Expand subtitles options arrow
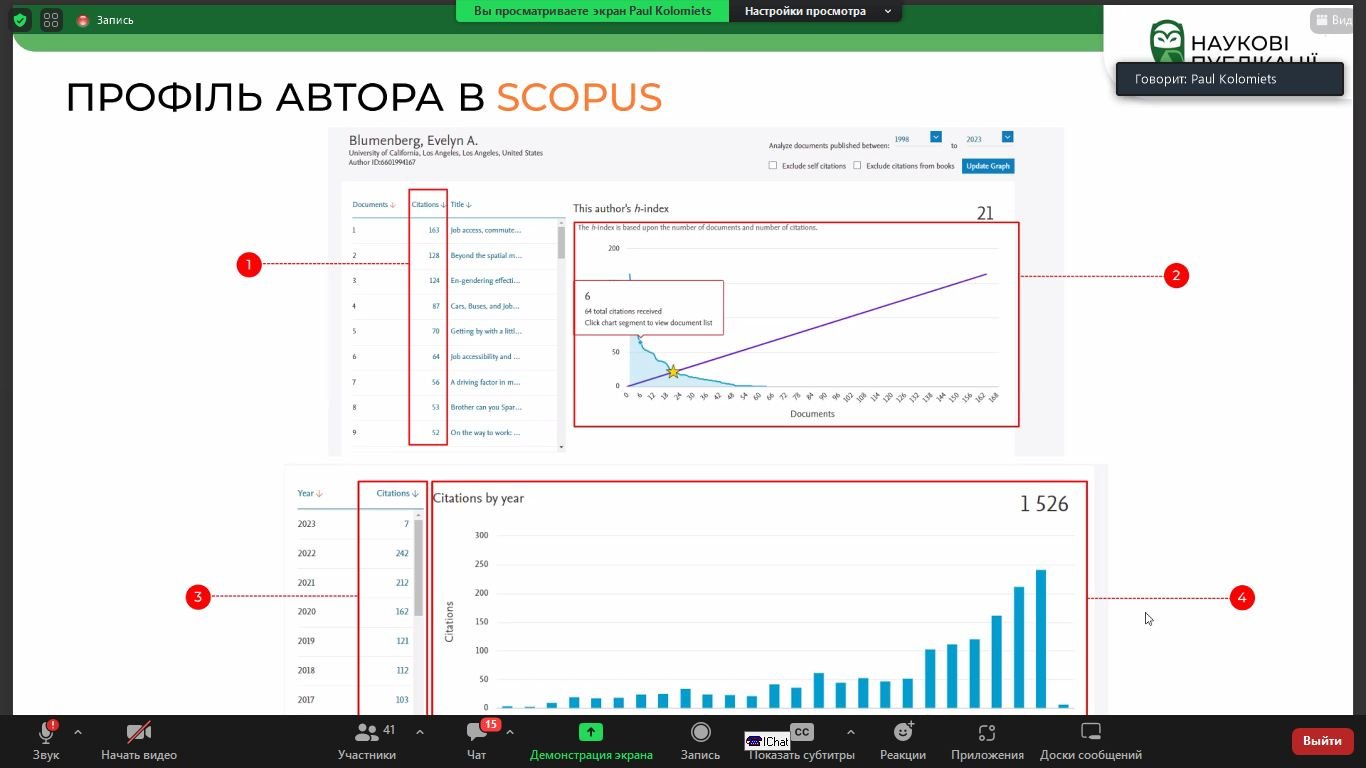The width and height of the screenshot is (1366, 768). (x=850, y=732)
